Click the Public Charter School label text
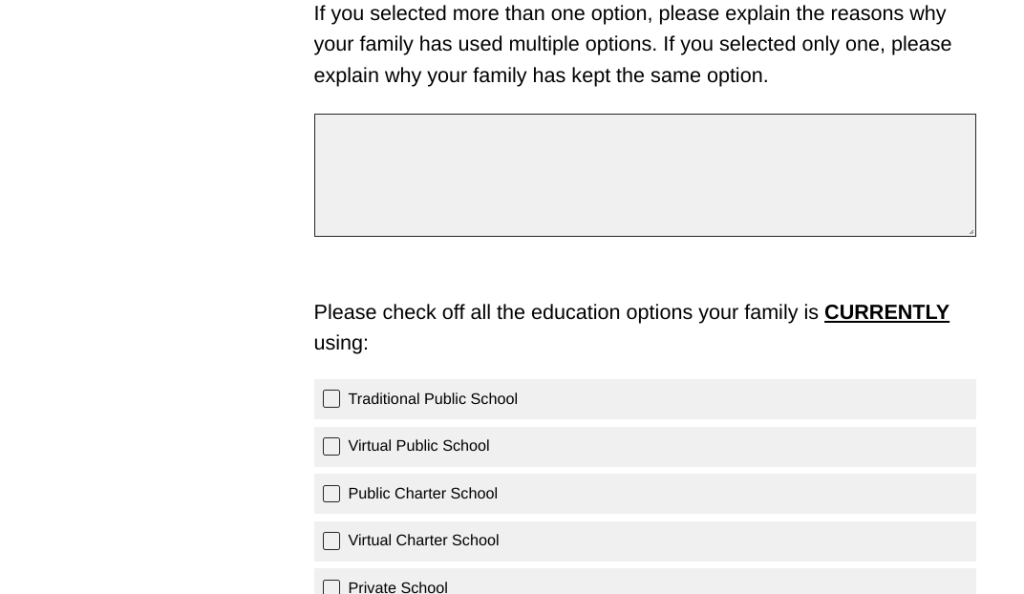Image resolution: width=1024 pixels, height=594 pixels. (422, 494)
